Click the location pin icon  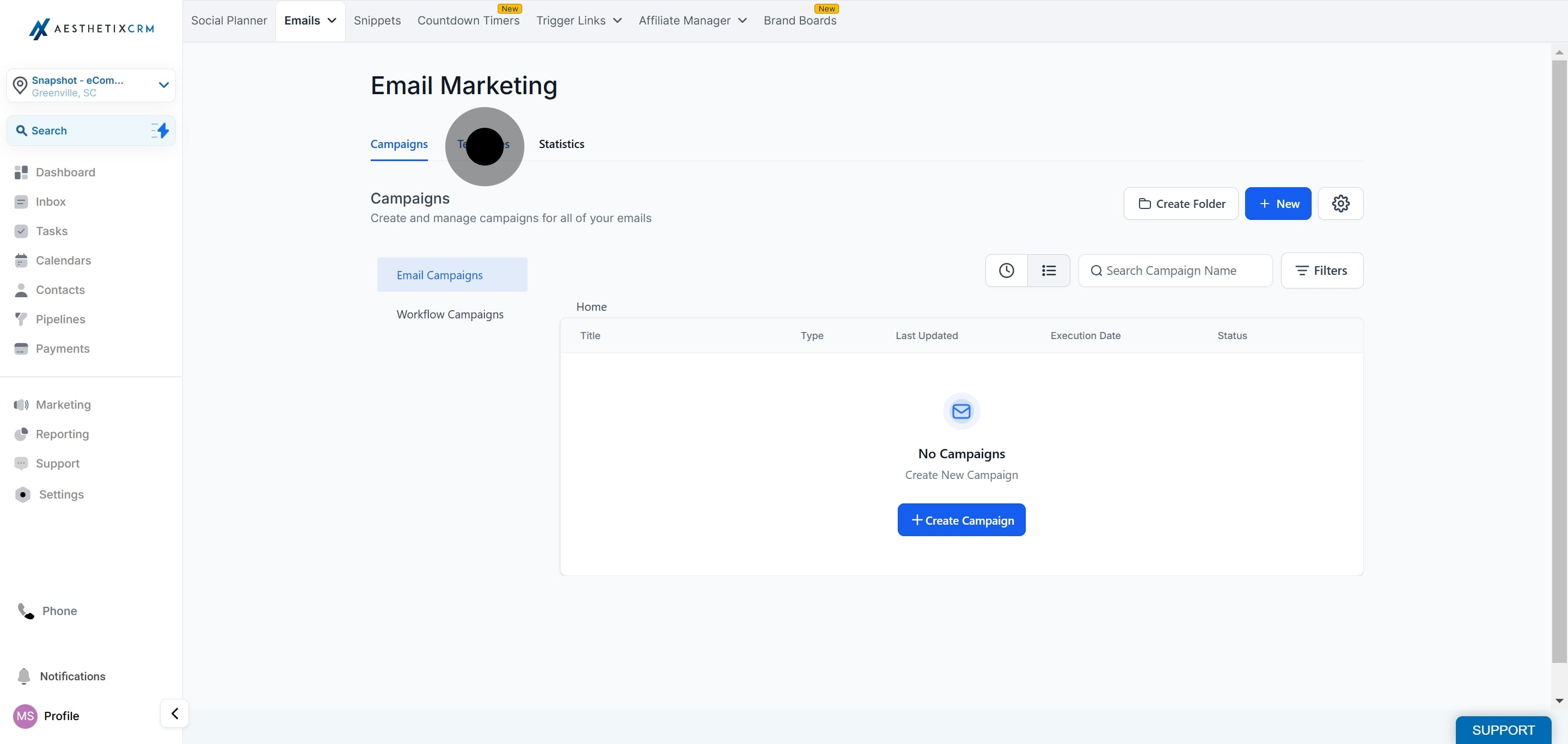point(20,86)
